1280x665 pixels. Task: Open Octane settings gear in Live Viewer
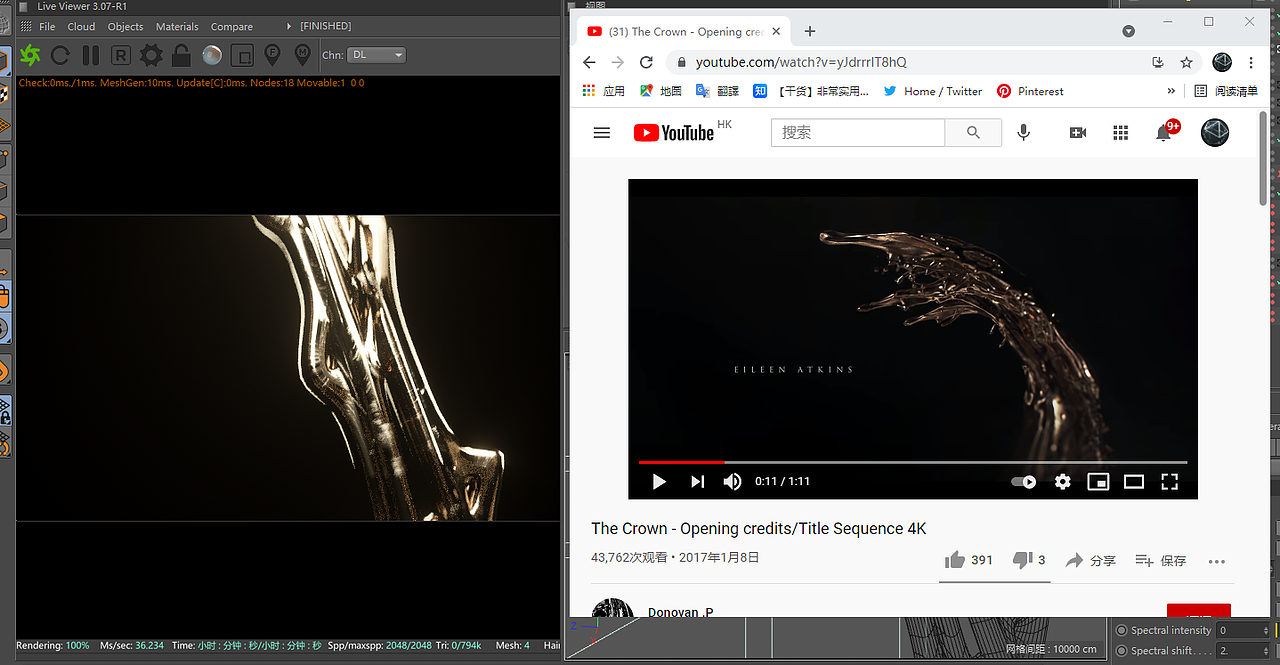(151, 55)
